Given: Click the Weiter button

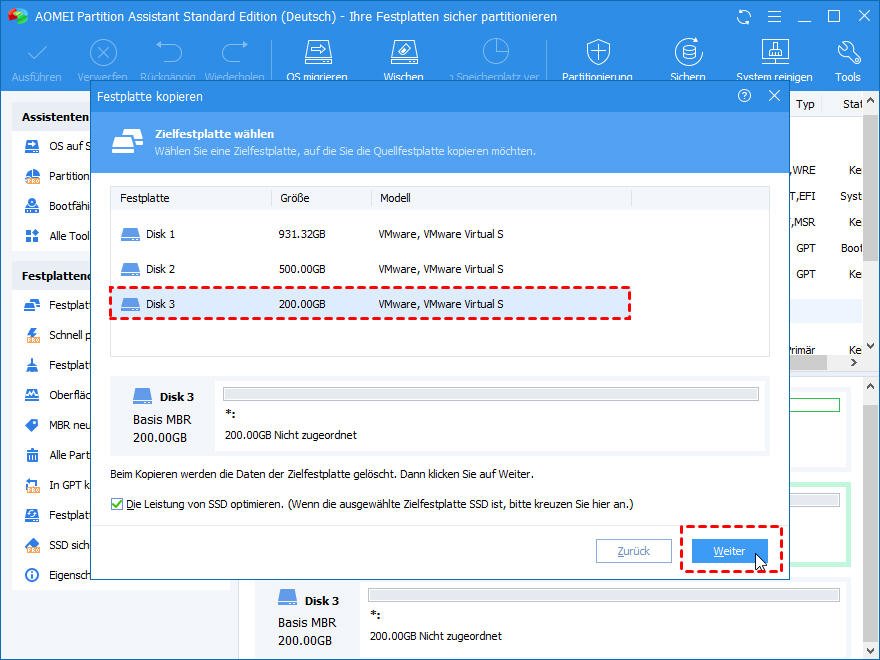Looking at the screenshot, I should click(x=729, y=551).
